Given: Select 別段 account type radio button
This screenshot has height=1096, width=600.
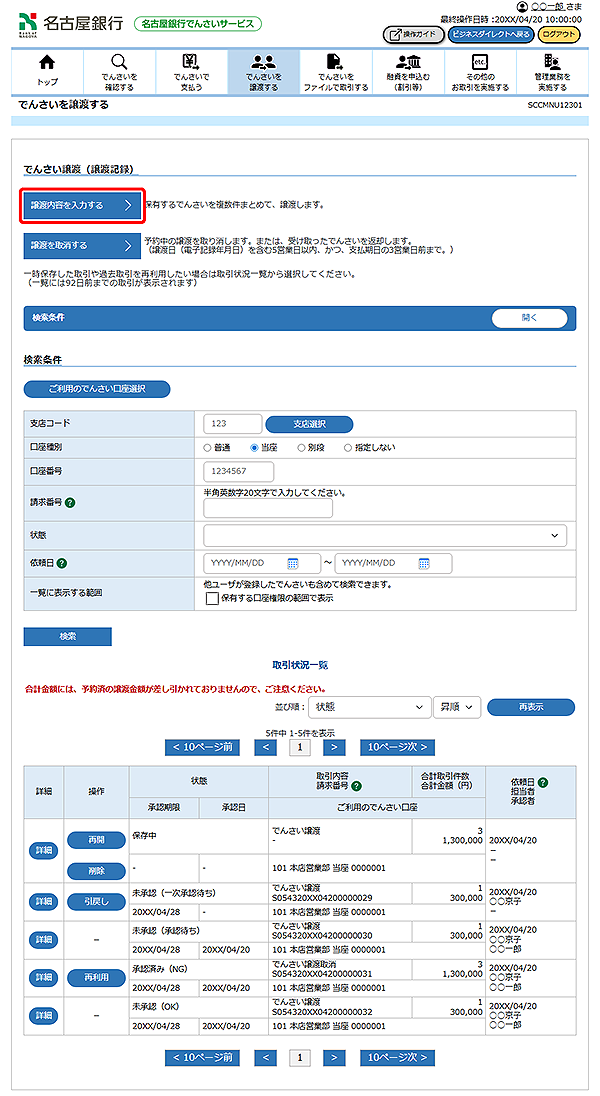Looking at the screenshot, I should click(302, 448).
